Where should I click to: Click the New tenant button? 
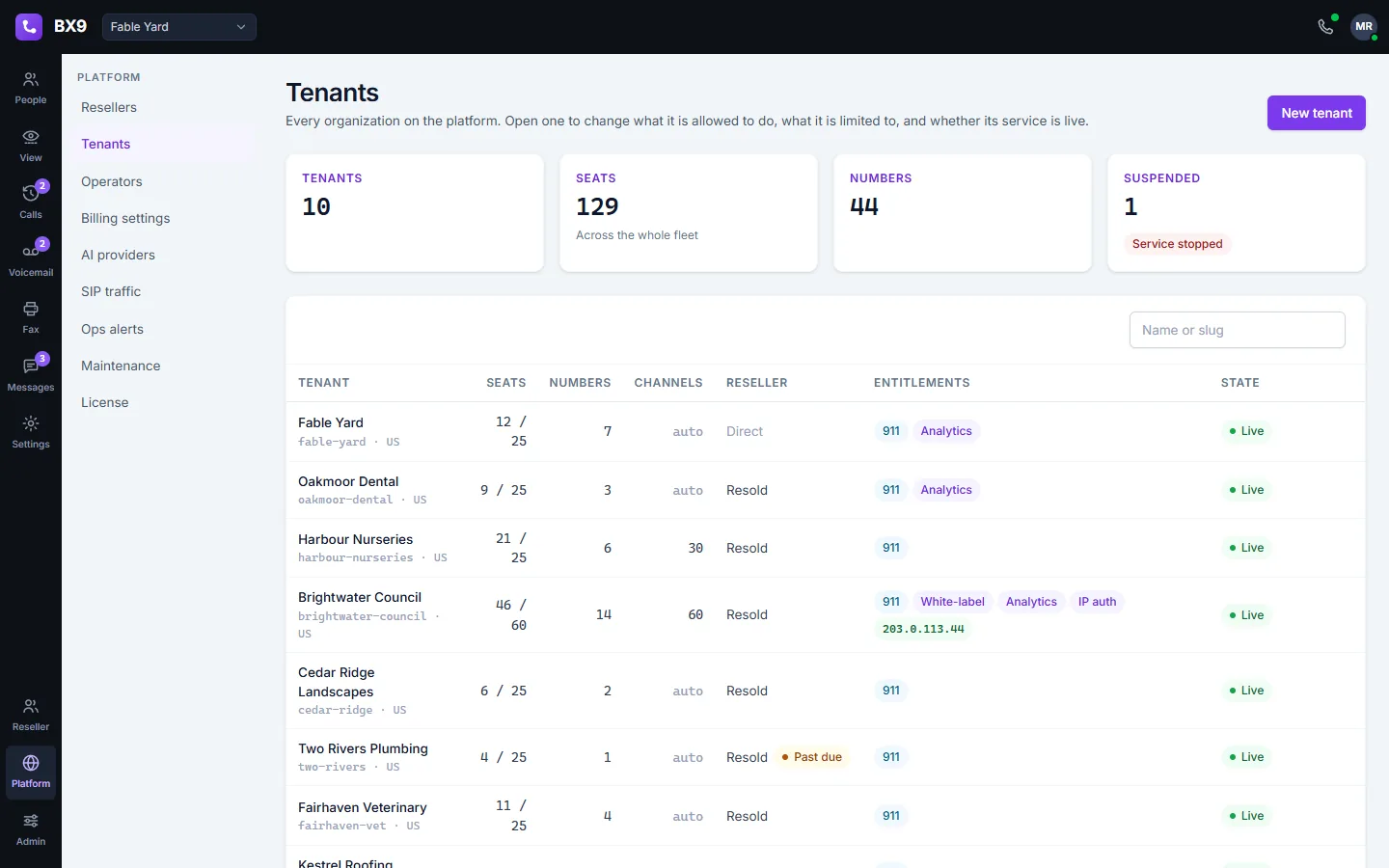click(1316, 113)
